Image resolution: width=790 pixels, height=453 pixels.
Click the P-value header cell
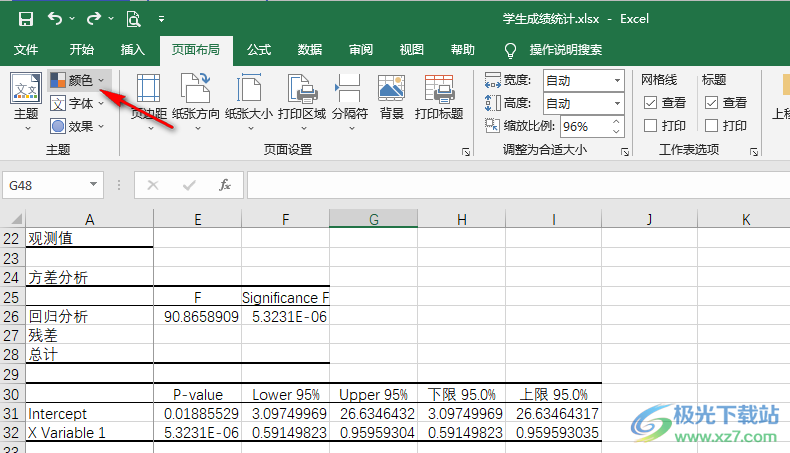point(198,394)
